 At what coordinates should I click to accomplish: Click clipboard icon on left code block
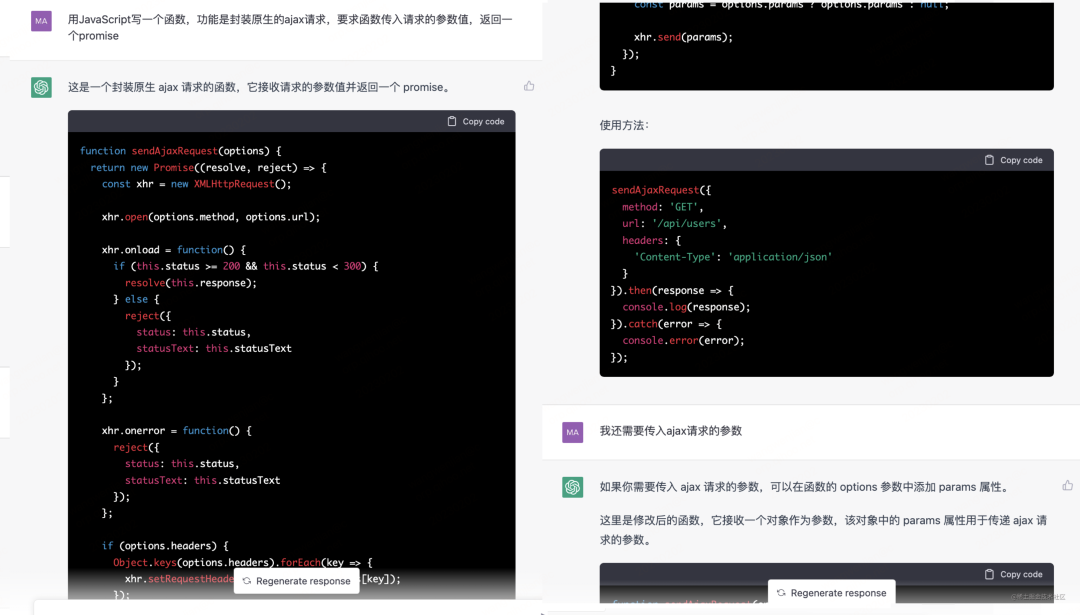pos(452,121)
